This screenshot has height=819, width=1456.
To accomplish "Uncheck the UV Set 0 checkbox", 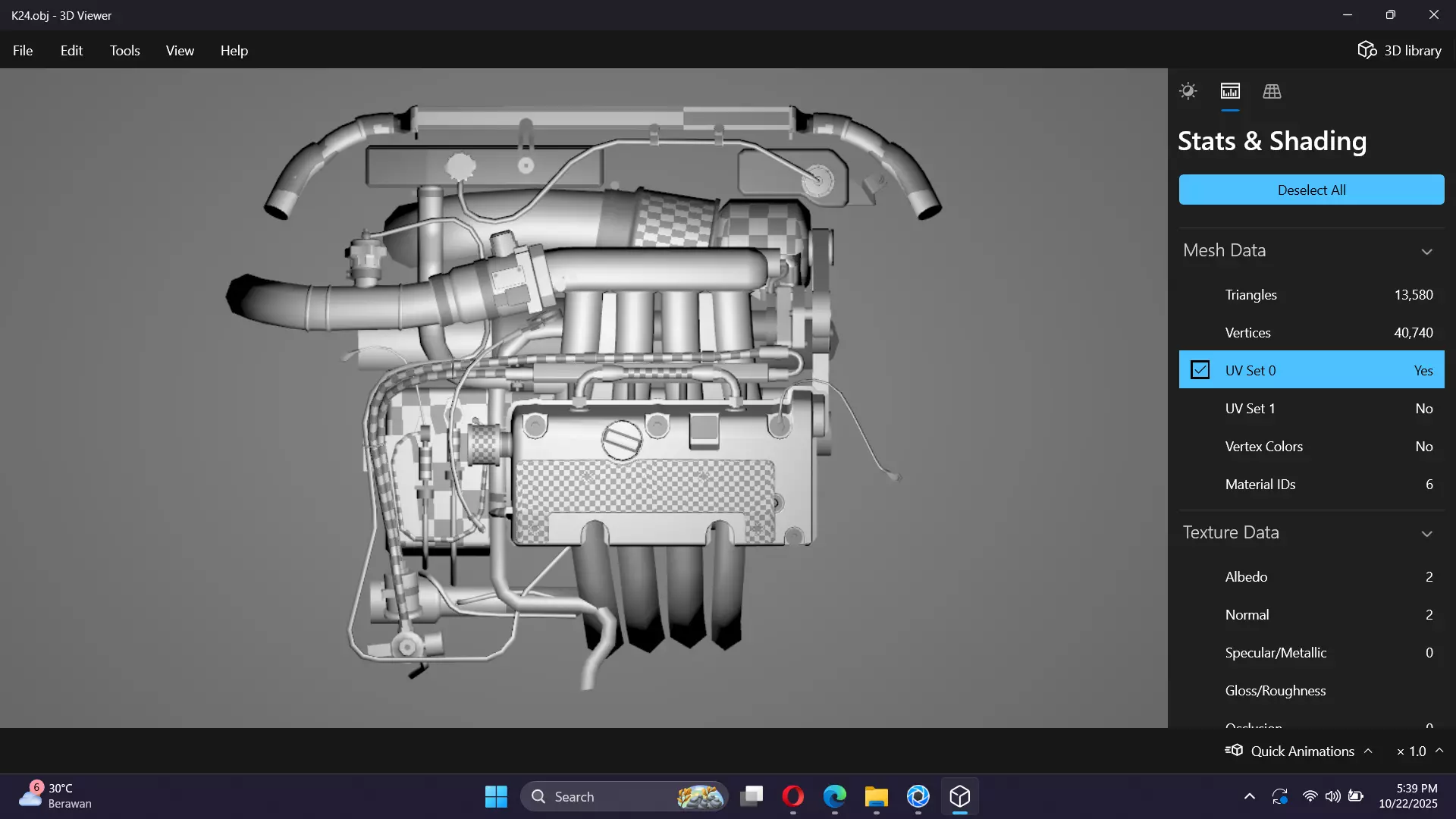I will pos(1200,370).
